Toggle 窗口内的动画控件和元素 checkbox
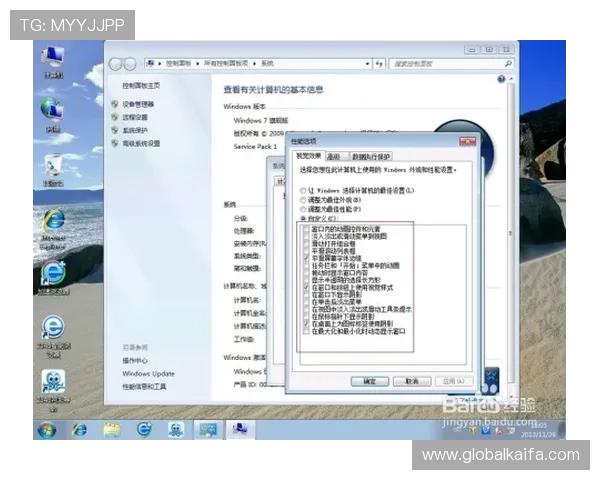Viewport: 600px width, 480px height. click(x=306, y=229)
